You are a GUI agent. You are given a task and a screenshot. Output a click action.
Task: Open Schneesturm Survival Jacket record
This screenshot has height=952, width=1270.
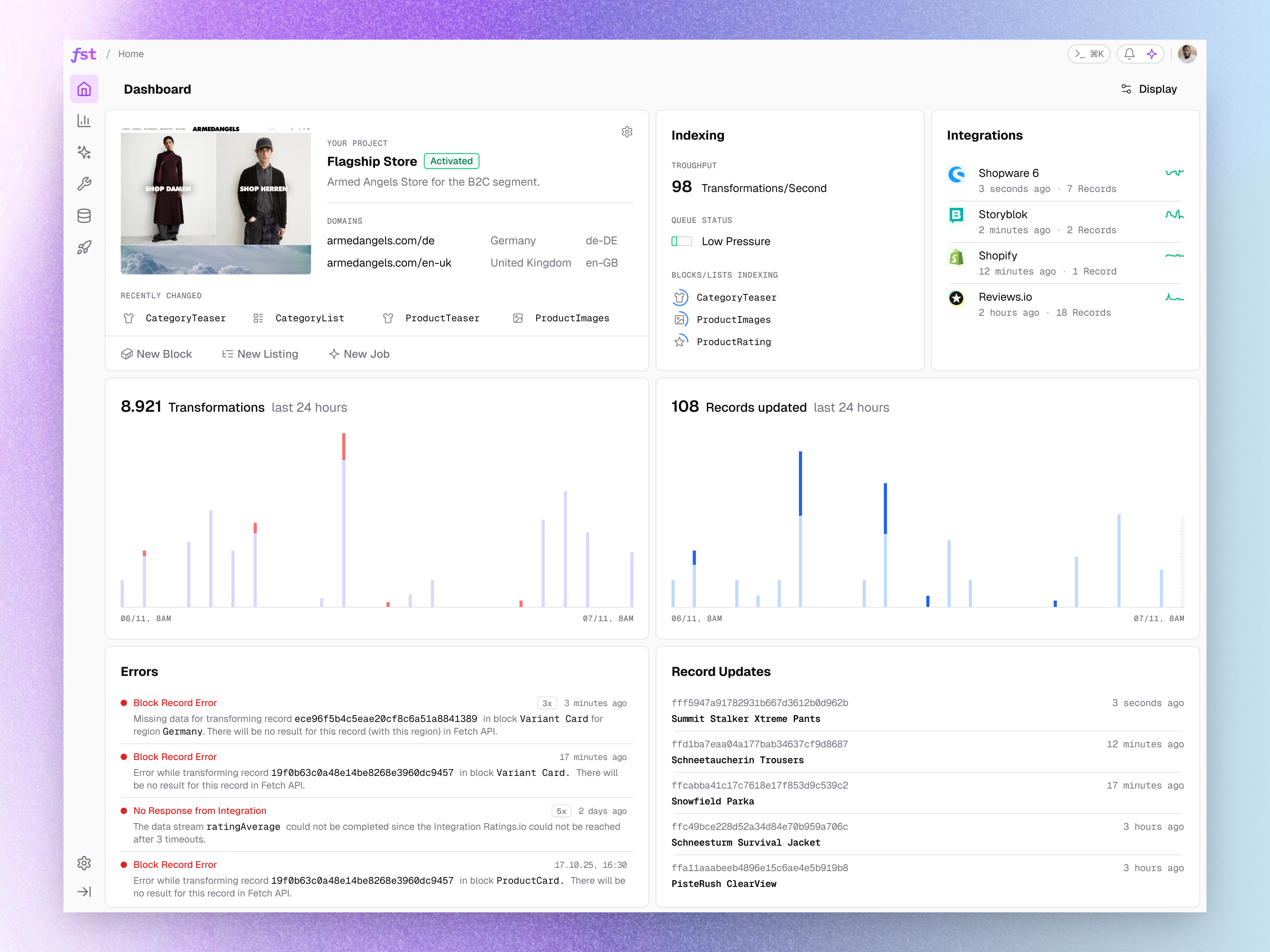coord(927,834)
